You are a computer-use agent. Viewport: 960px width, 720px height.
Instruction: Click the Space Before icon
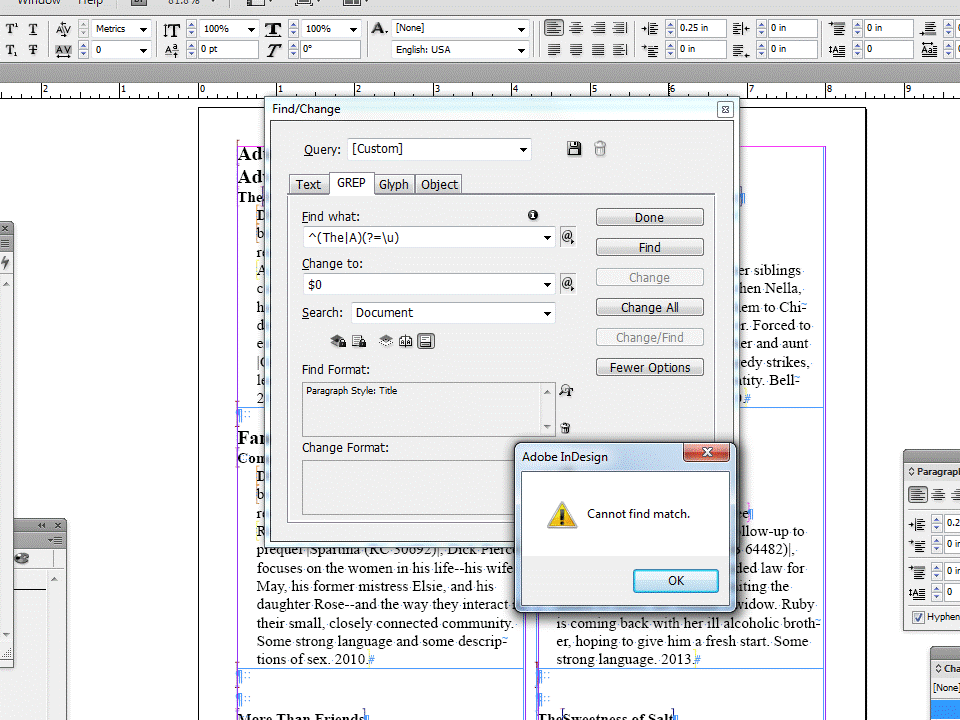pos(836,29)
